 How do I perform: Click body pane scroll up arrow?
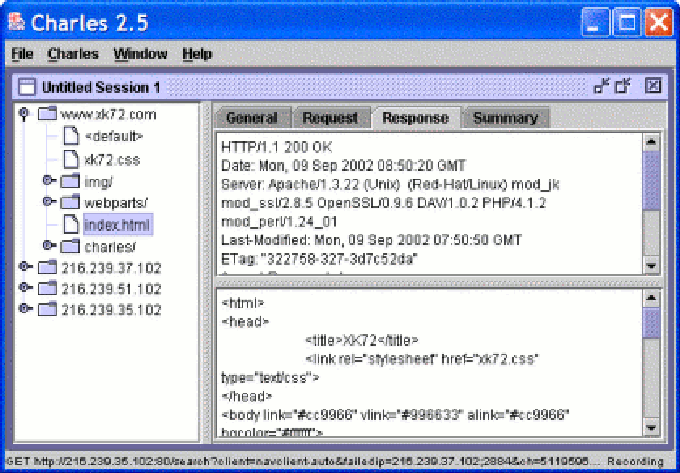tap(651, 298)
